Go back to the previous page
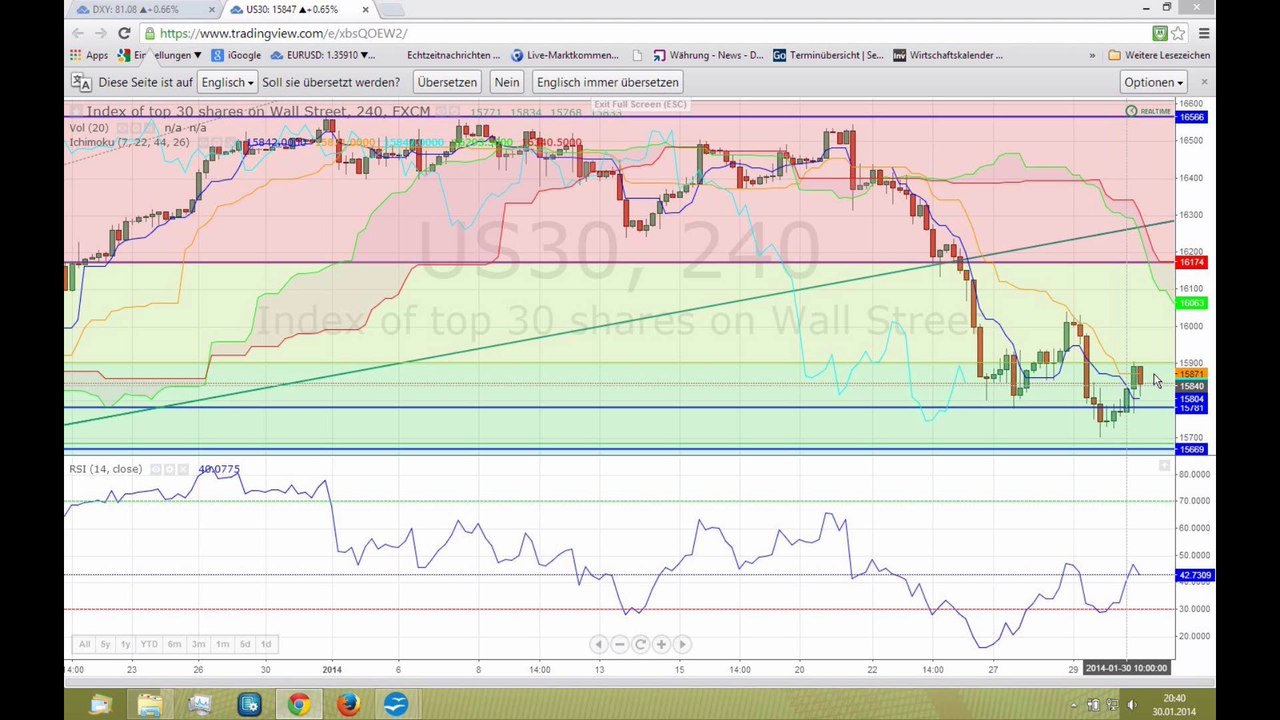This screenshot has width=1280, height=720. pyautogui.click(x=78, y=33)
